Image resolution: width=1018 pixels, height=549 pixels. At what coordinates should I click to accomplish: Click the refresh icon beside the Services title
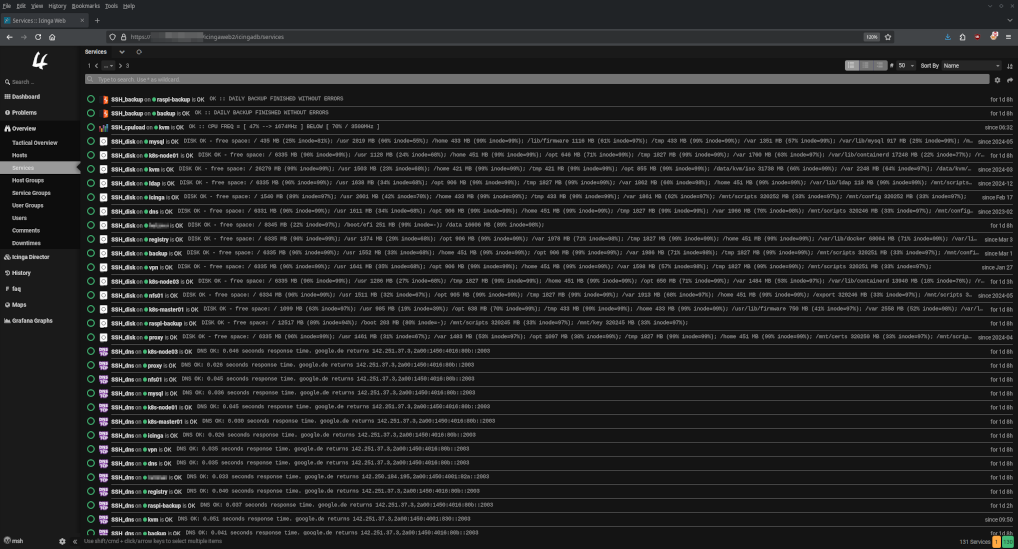click(139, 51)
